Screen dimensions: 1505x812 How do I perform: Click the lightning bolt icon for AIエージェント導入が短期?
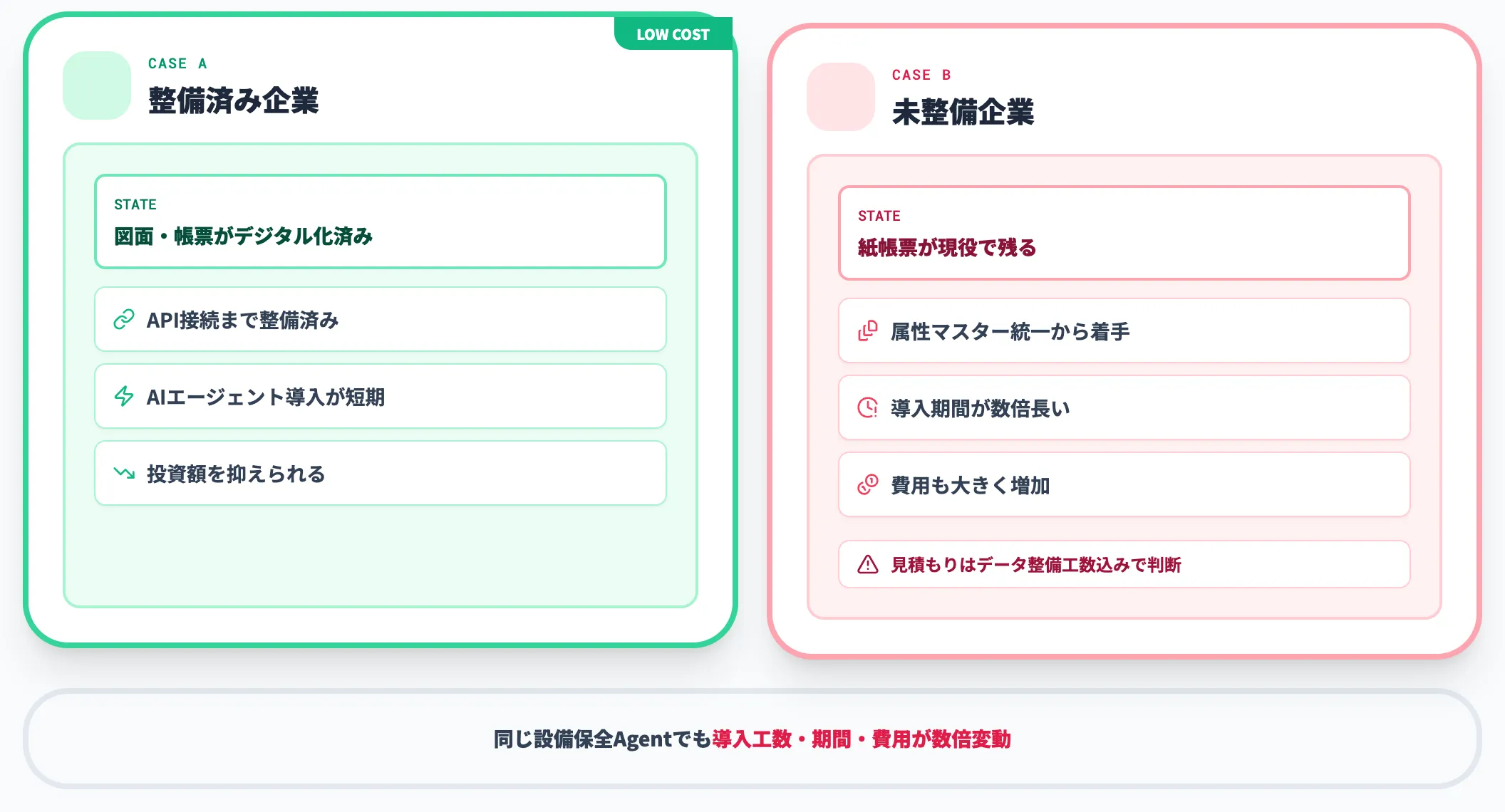point(124,397)
